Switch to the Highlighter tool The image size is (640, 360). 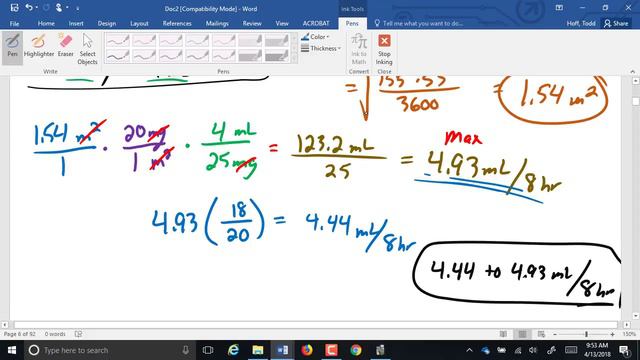point(39,46)
